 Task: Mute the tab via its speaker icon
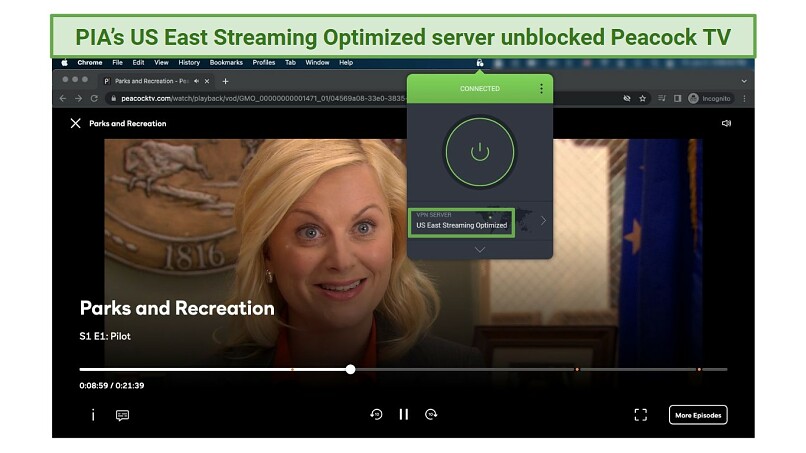[x=196, y=81]
